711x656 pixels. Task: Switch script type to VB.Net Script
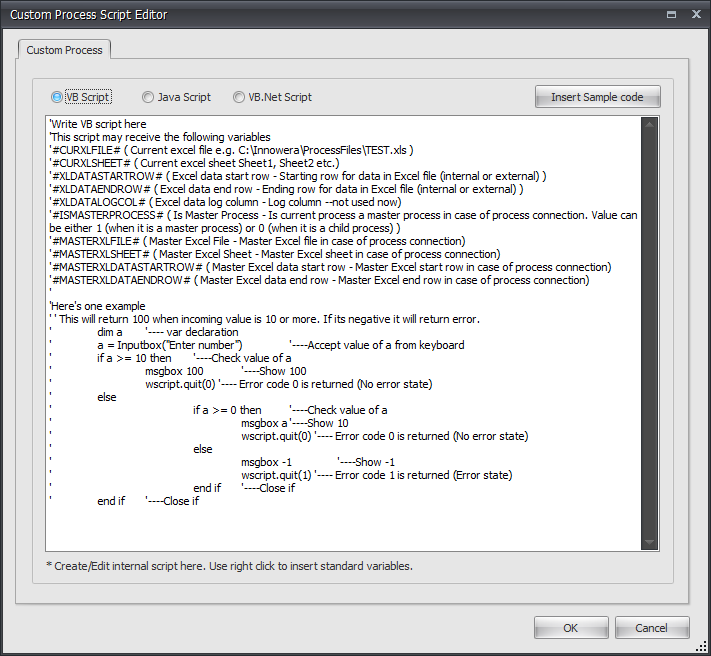(x=239, y=97)
